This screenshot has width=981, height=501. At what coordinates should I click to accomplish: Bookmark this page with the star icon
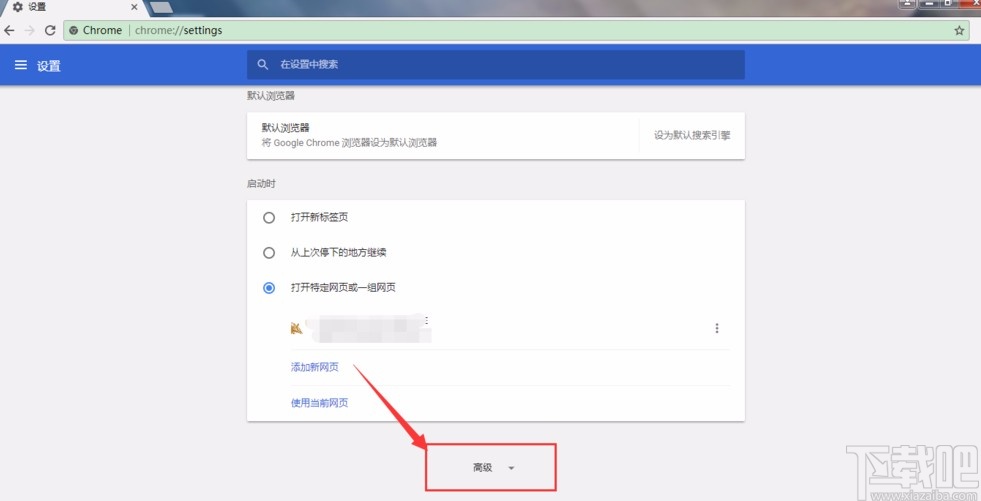(x=959, y=30)
